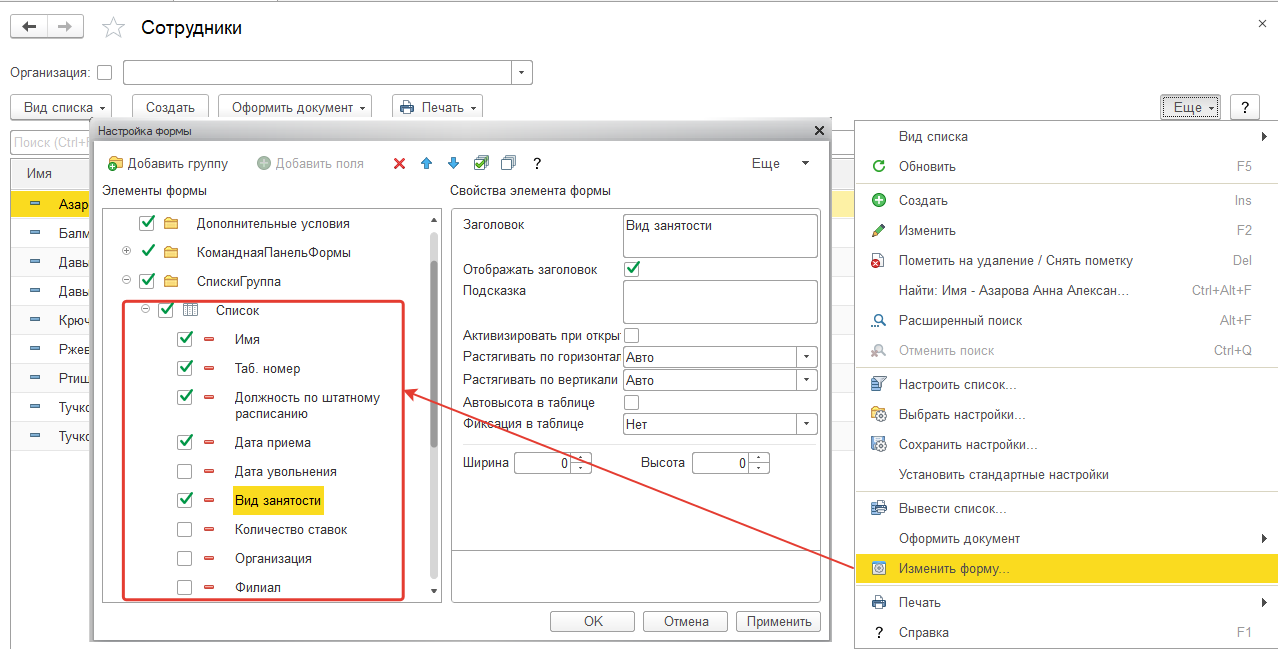Image resolution: width=1278 pixels, height=649 pixels.
Task: Select Дополнительные условия tree row
Action: click(272, 222)
